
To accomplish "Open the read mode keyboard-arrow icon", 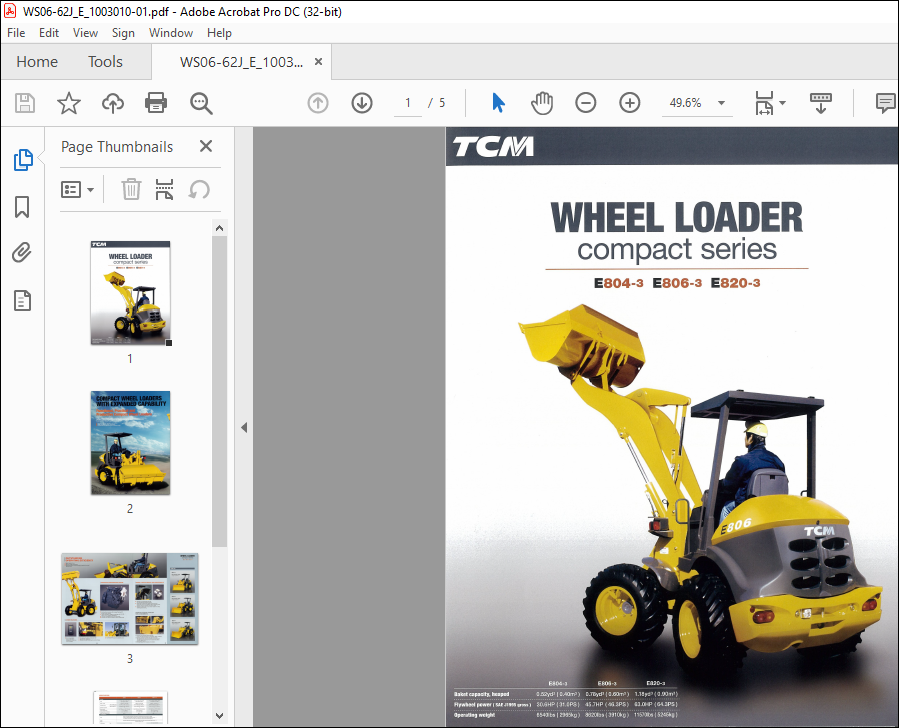I will coord(820,103).
